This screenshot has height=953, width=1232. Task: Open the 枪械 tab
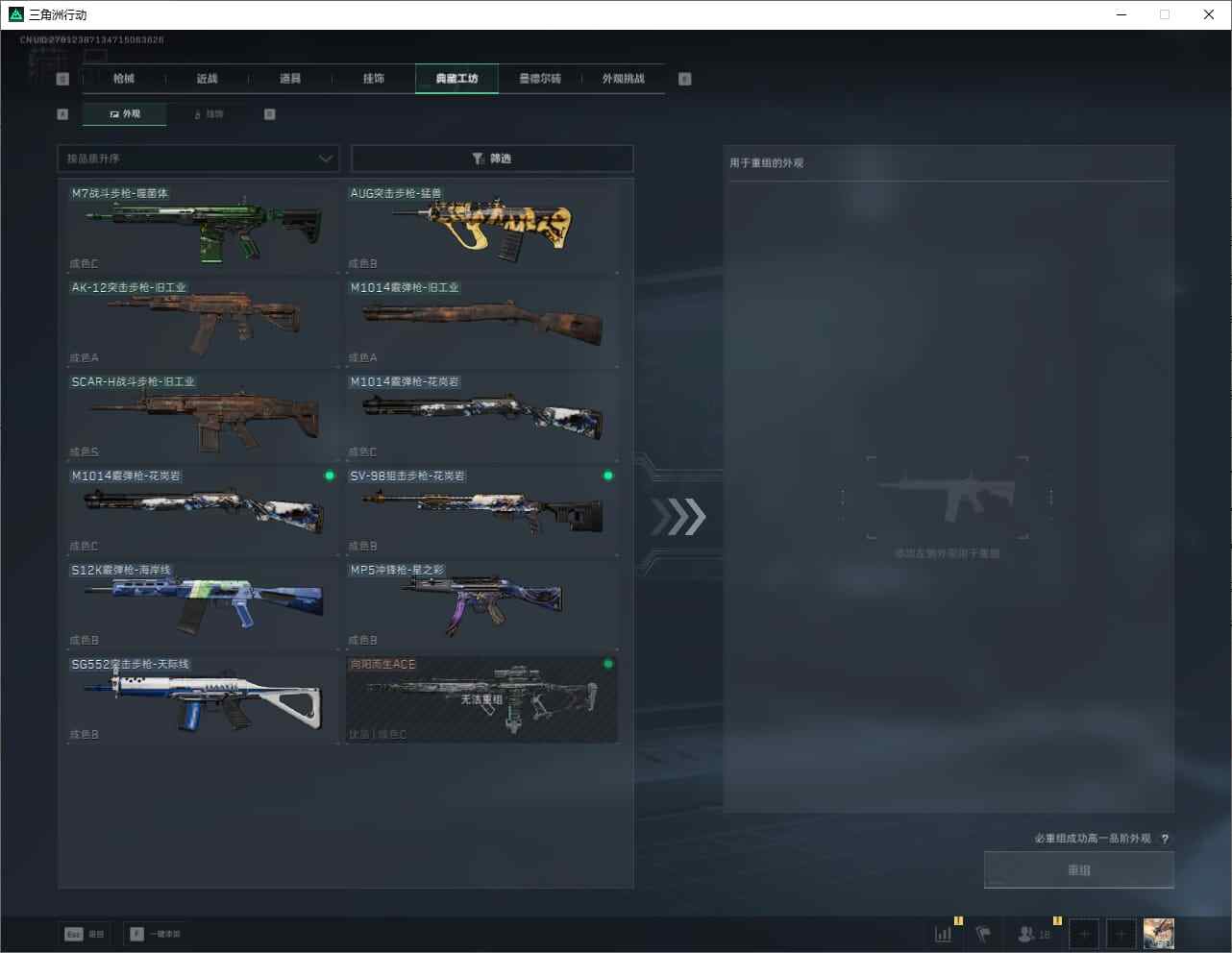(x=124, y=79)
